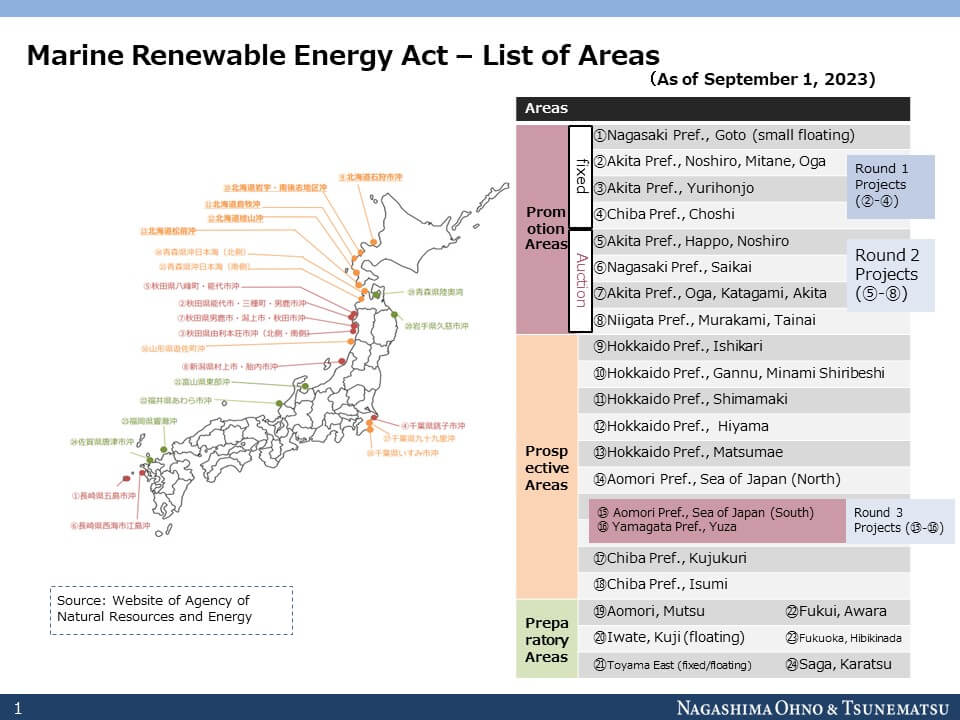This screenshot has height=720, width=960.
Task: Select the Fukui, Awara entry
Action: click(x=836, y=611)
